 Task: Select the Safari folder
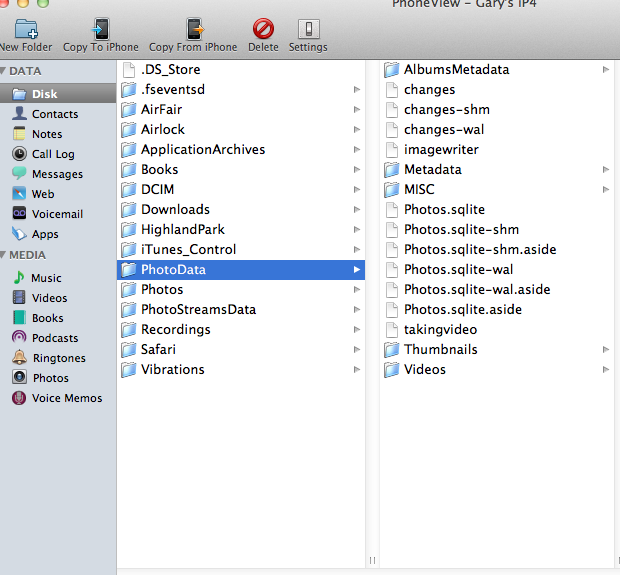pos(241,350)
